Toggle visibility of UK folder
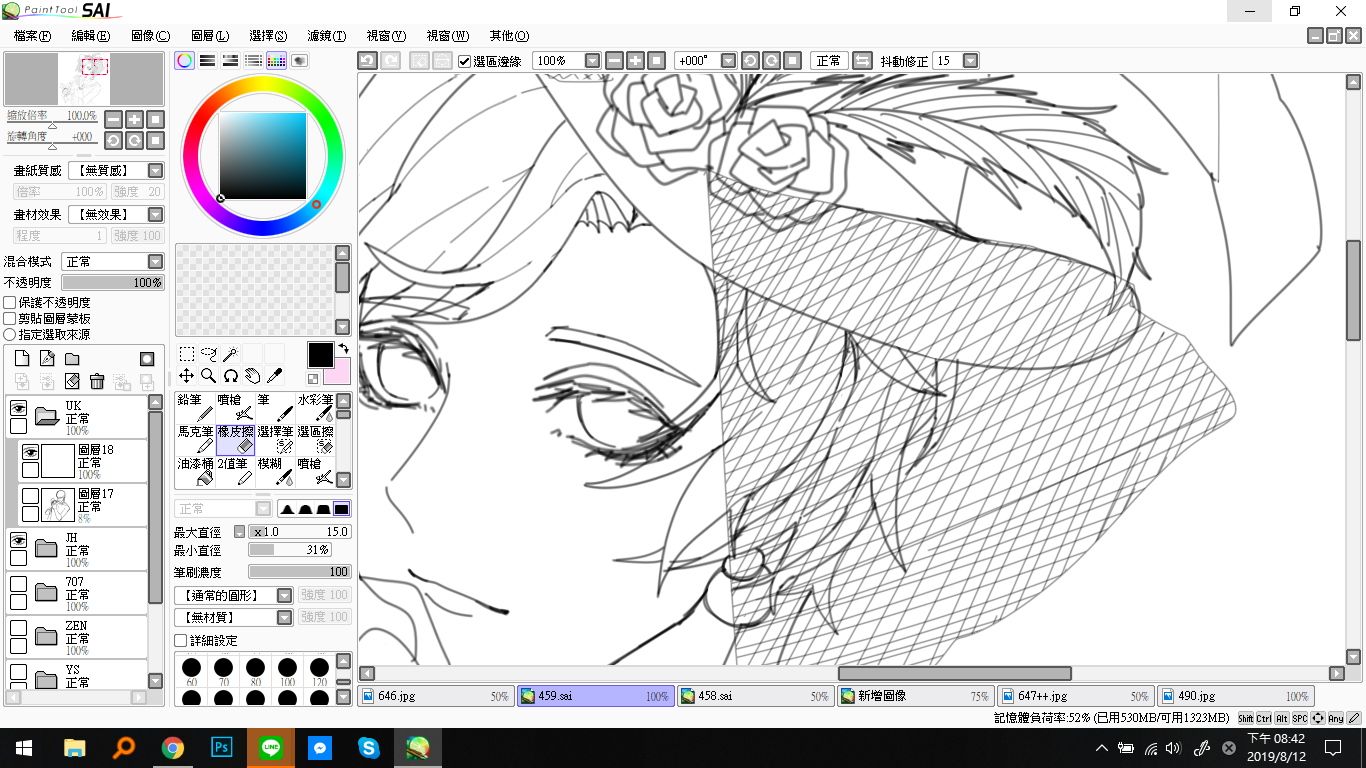 click(18, 407)
